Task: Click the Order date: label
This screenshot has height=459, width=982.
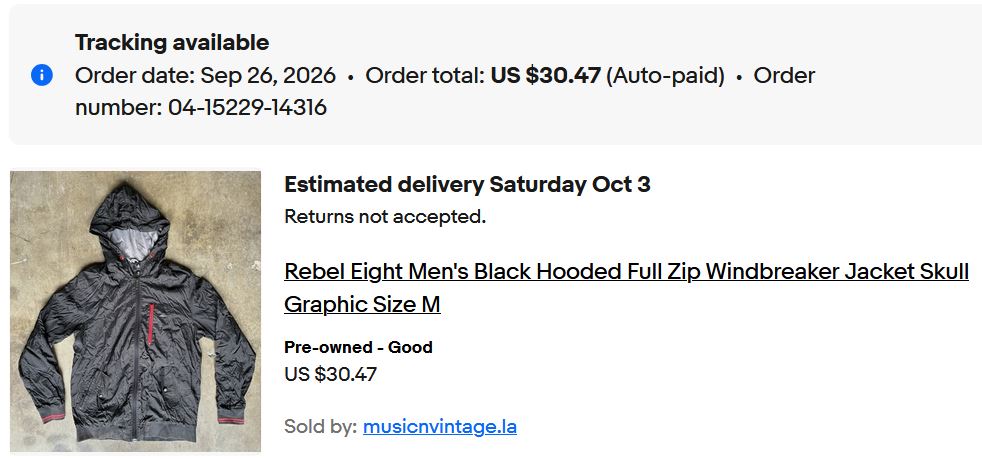Action: pos(135,76)
